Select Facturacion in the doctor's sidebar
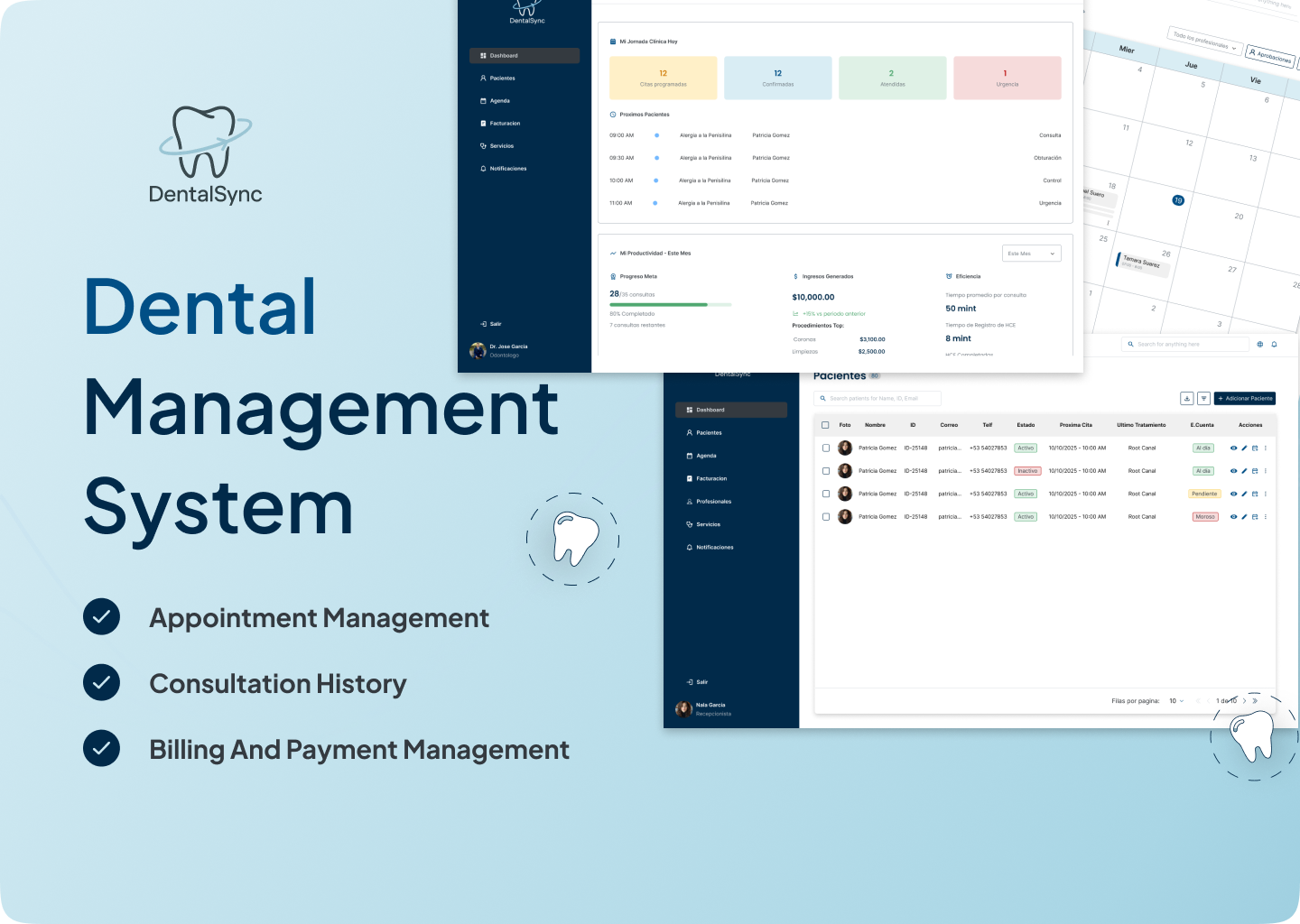Viewport: 1300px width, 924px height. (505, 124)
